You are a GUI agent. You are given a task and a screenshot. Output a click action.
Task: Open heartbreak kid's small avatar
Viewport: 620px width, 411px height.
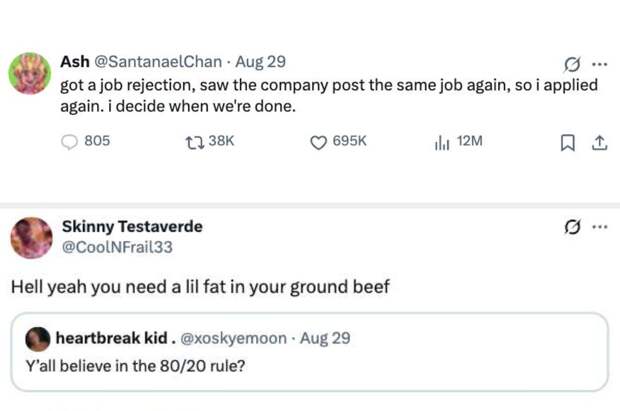(x=38, y=338)
